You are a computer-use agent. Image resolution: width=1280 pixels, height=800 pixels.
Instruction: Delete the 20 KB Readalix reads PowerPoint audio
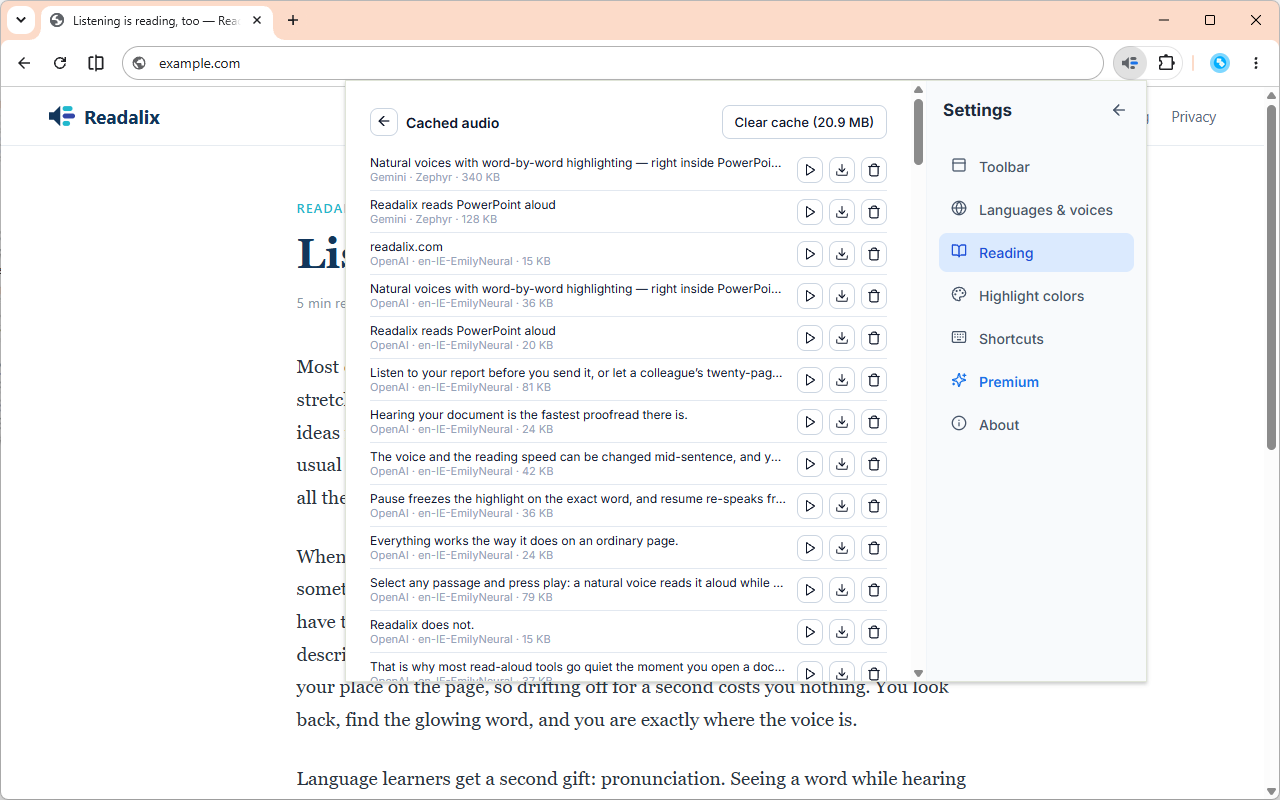[874, 338]
